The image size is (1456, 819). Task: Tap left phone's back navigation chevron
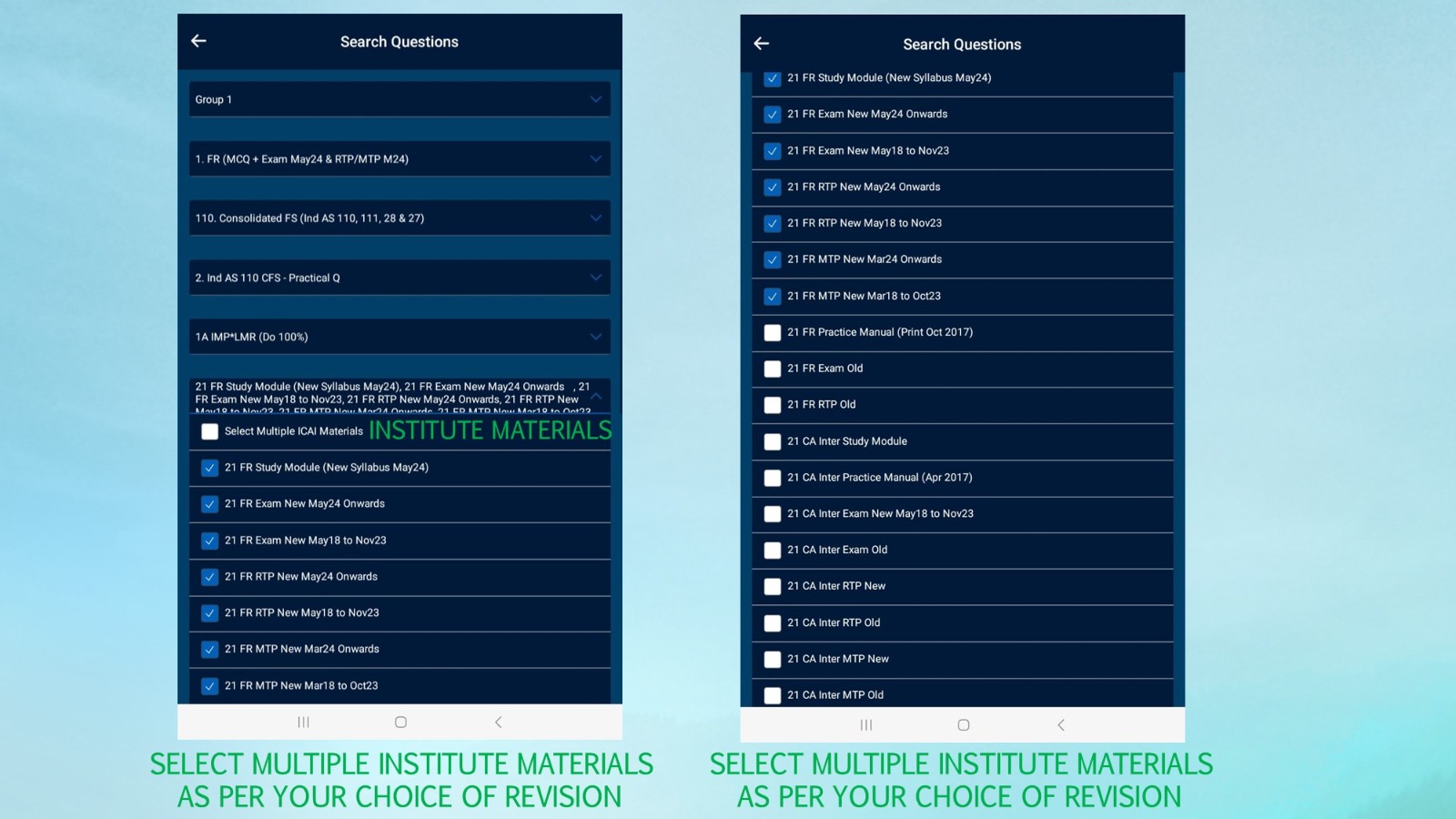coord(498,722)
